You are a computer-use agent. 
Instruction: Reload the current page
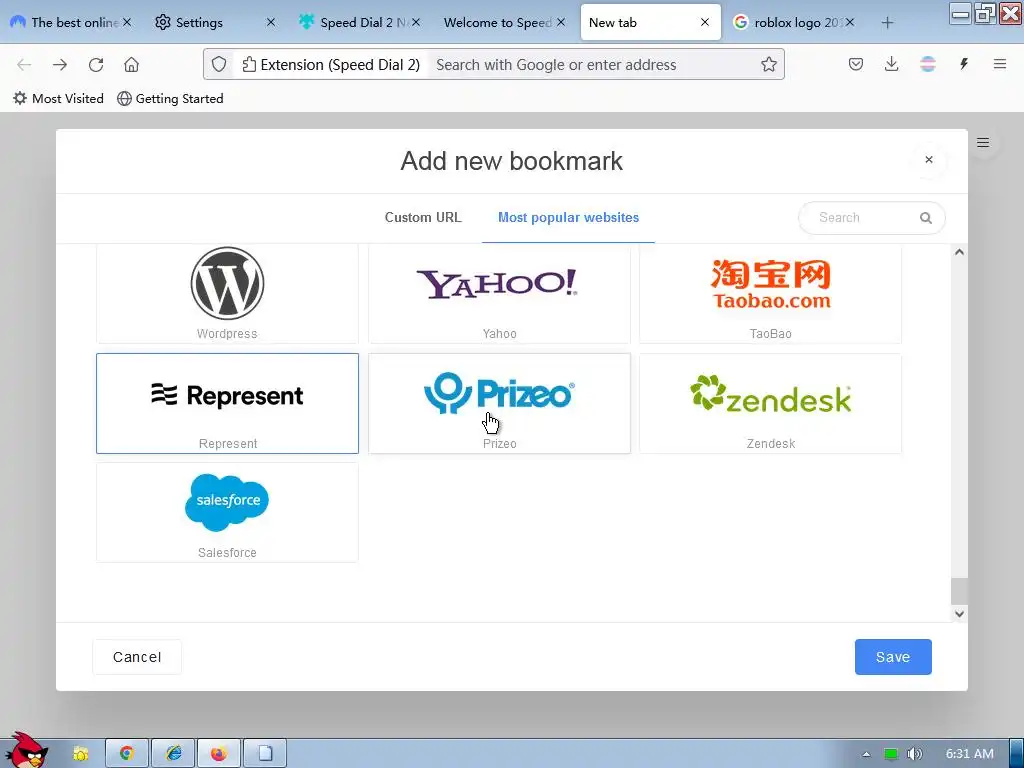pos(96,65)
